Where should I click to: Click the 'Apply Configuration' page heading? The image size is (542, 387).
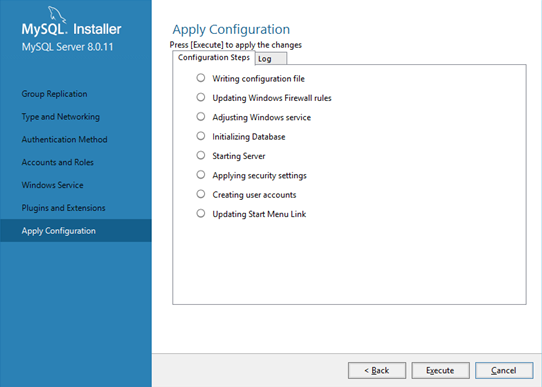231,30
